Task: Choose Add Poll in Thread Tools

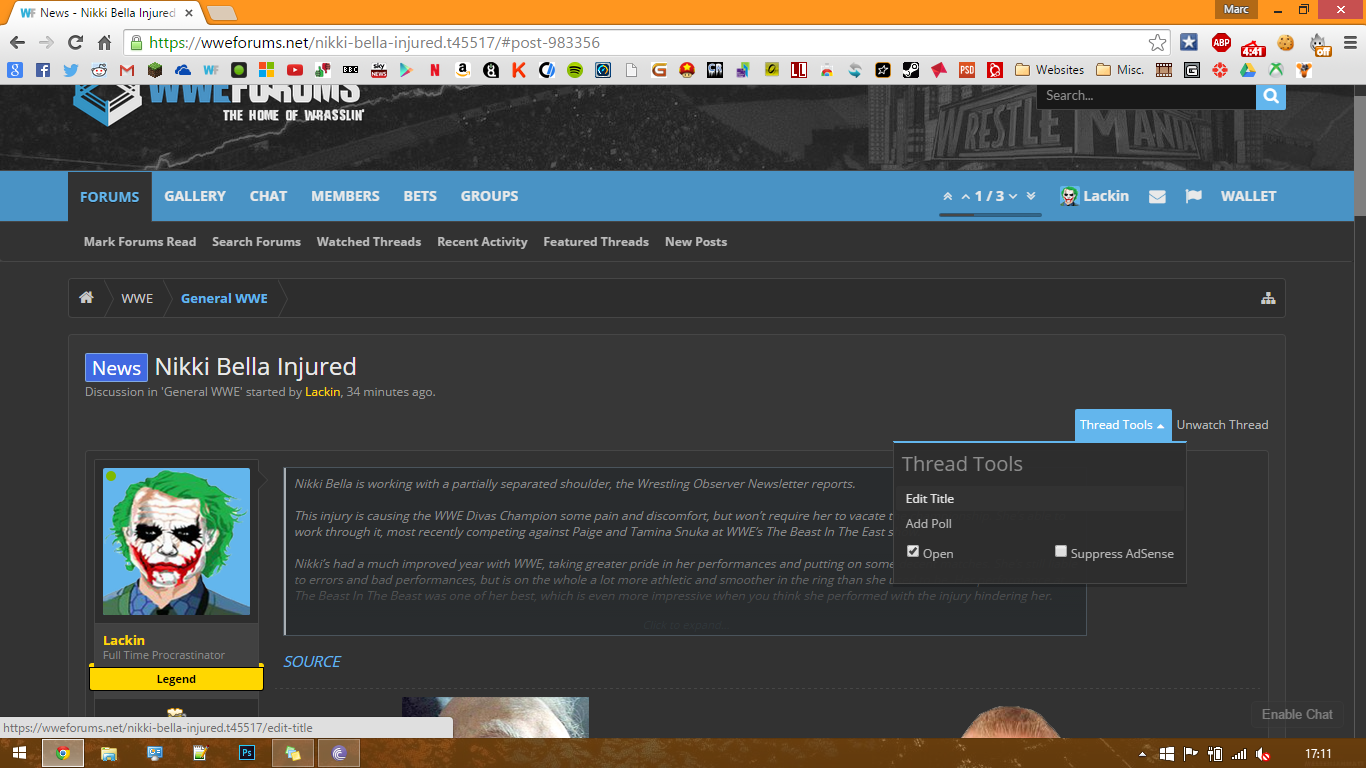Action: pos(928,524)
